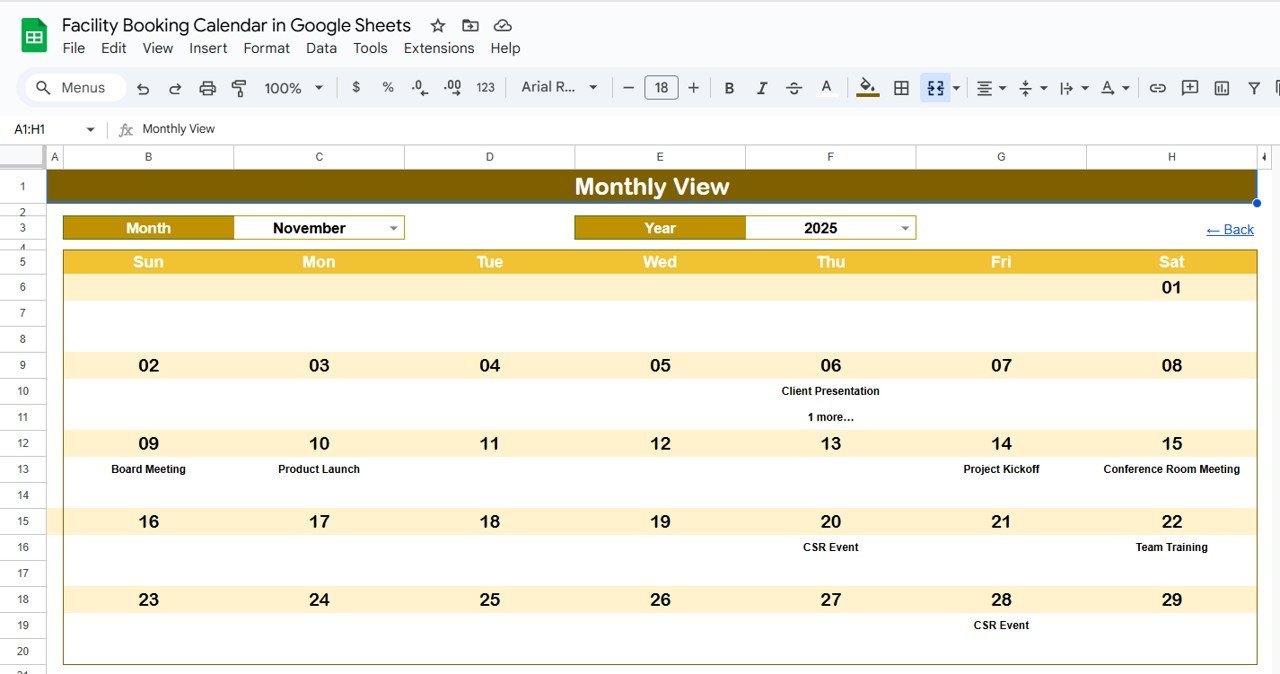Screen dimensions: 1280x674
Task: Click the Undo arrow icon
Action: 143,88
